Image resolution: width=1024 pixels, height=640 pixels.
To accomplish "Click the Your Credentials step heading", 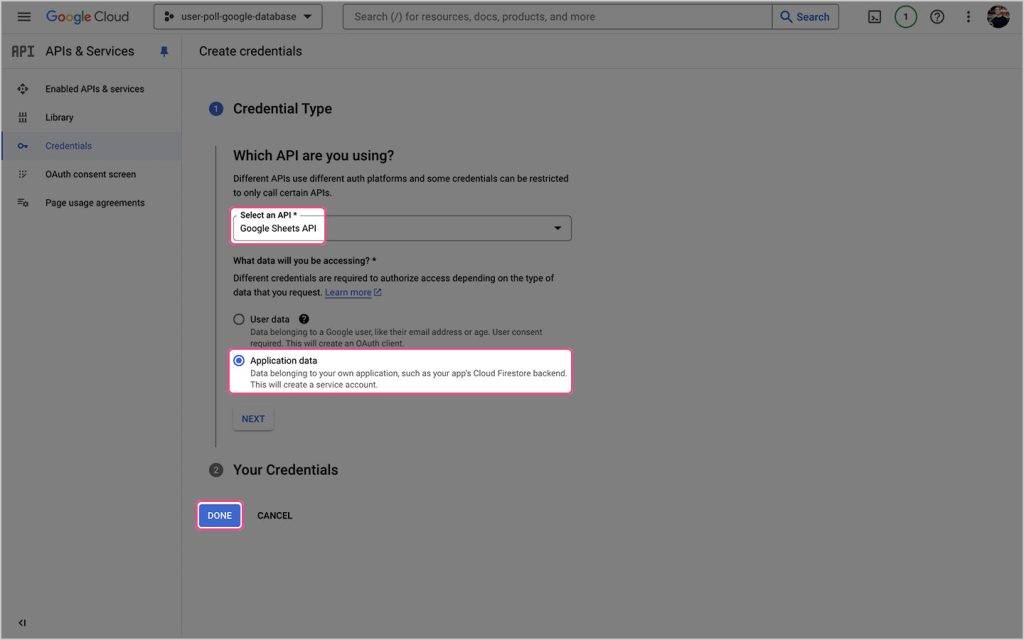I will pos(285,470).
